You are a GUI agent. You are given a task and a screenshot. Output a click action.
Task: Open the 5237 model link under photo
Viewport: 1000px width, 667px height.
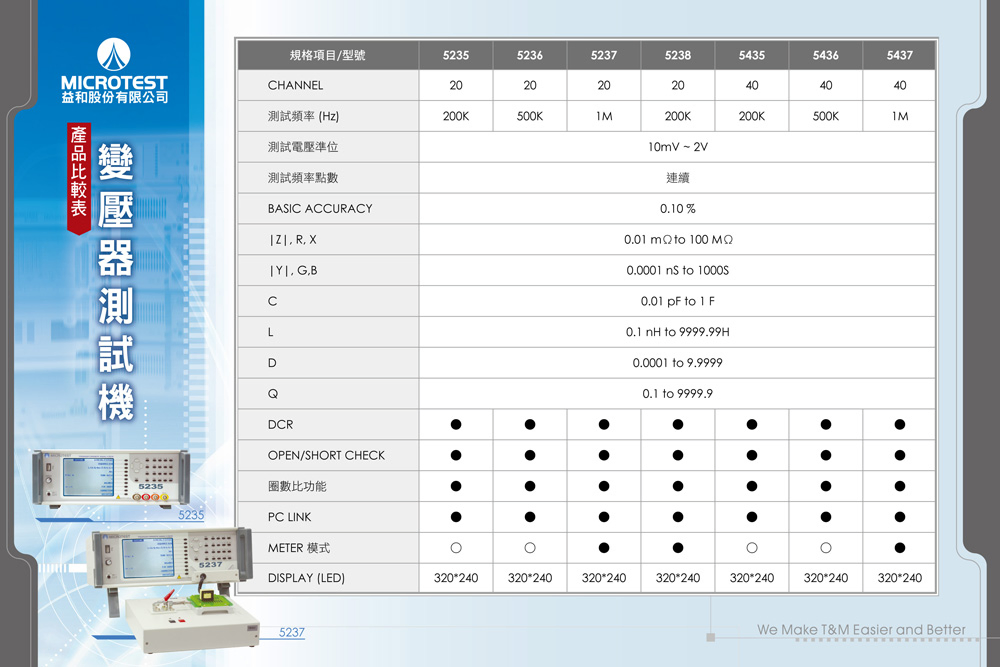click(291, 633)
